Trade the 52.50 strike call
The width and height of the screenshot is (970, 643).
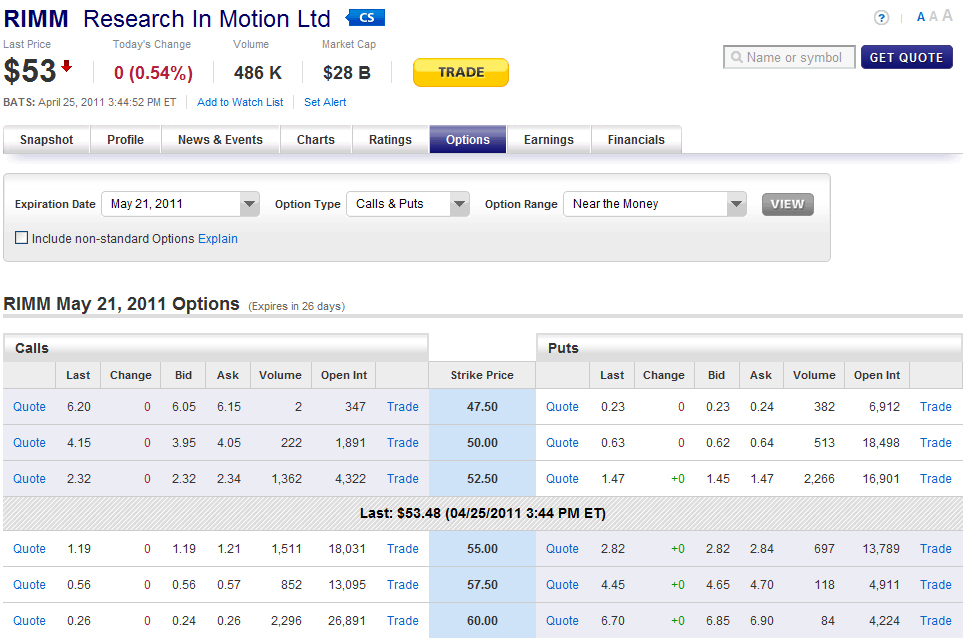click(x=403, y=478)
